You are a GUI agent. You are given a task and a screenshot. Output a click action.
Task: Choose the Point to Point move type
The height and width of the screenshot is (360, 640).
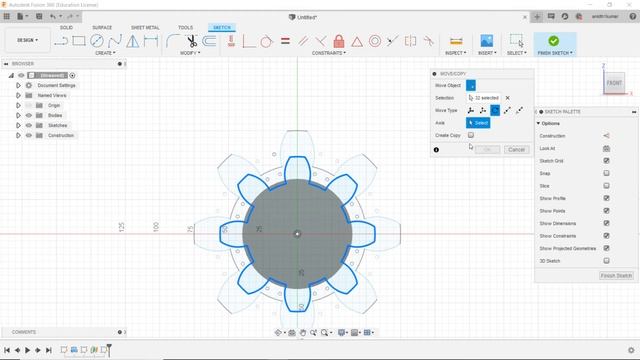[507, 110]
